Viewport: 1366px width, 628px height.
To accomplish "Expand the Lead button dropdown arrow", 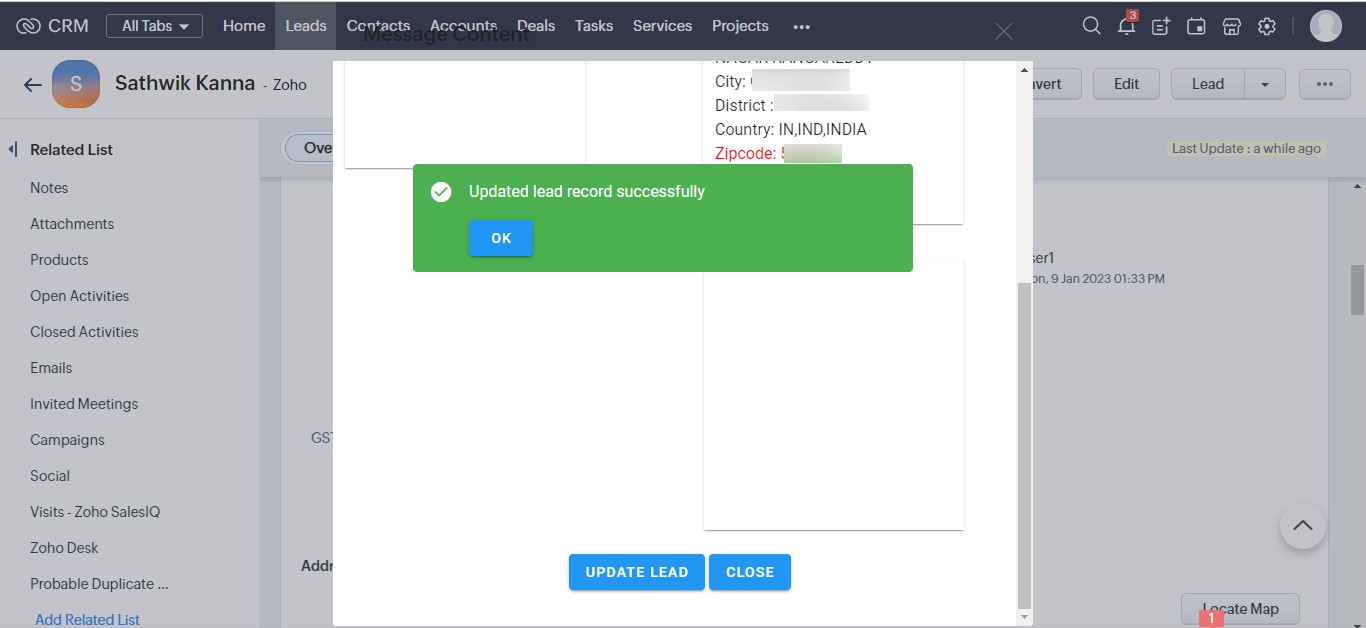I will coord(1265,84).
